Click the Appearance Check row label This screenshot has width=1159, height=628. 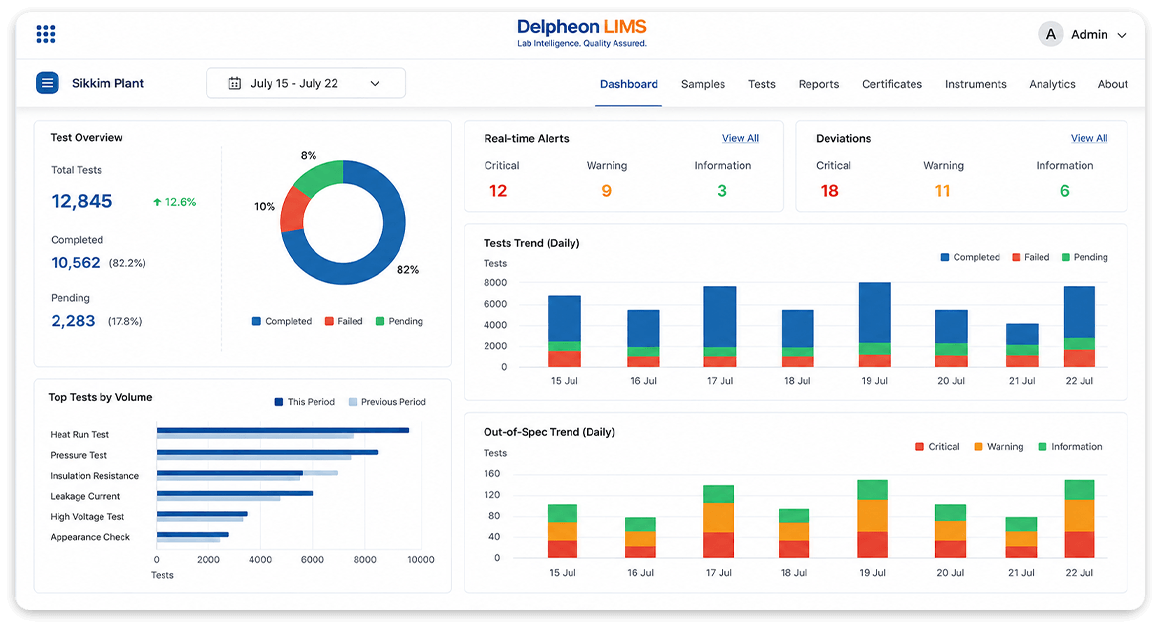(90, 537)
